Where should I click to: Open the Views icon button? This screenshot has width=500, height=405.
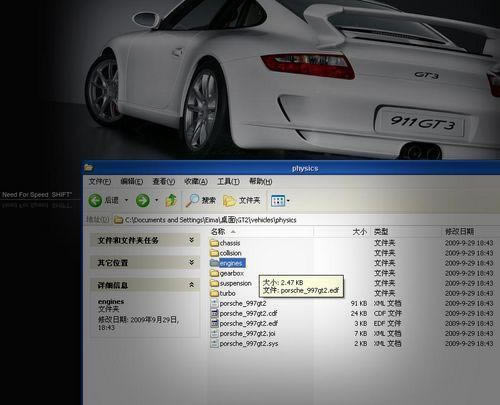278,201
